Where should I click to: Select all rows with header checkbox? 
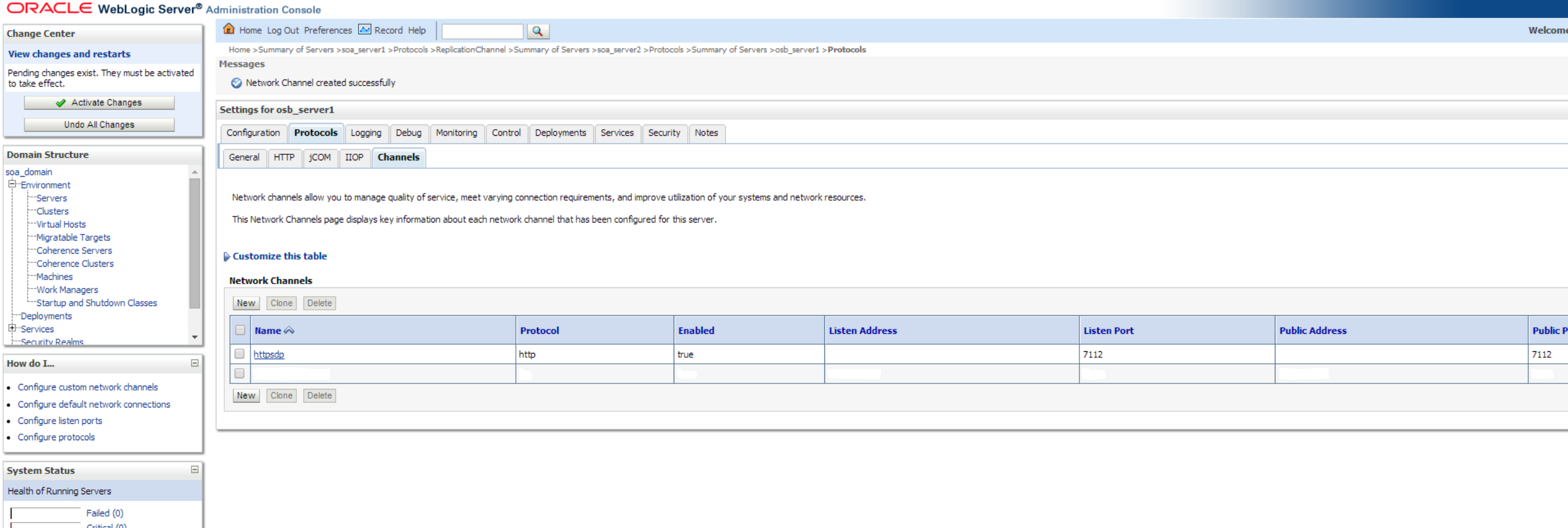(x=240, y=329)
